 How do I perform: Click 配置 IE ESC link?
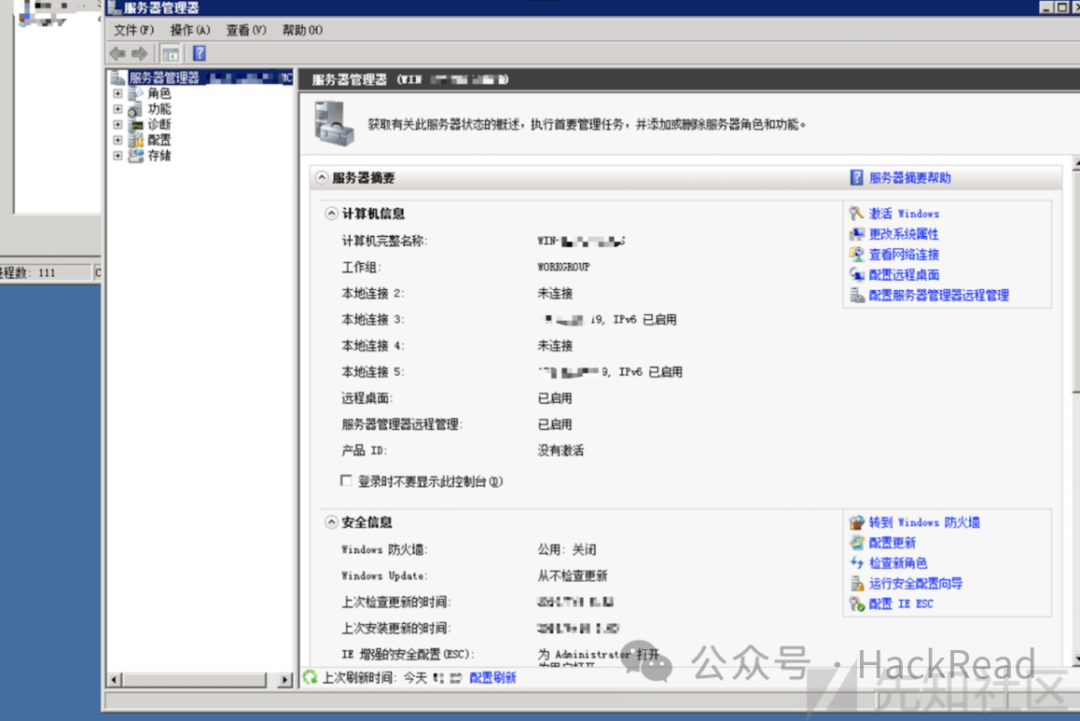click(x=901, y=604)
